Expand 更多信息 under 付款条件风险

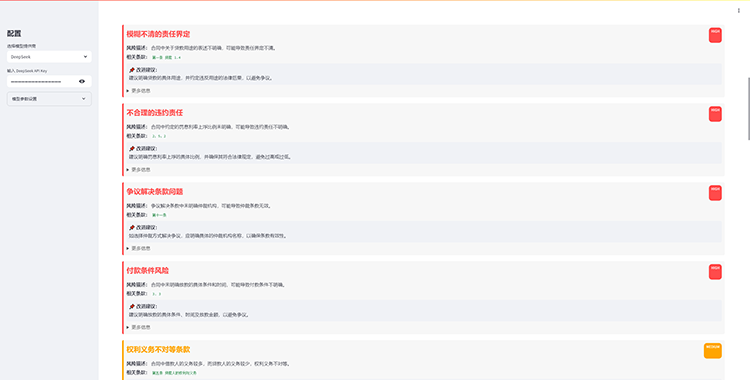point(139,327)
